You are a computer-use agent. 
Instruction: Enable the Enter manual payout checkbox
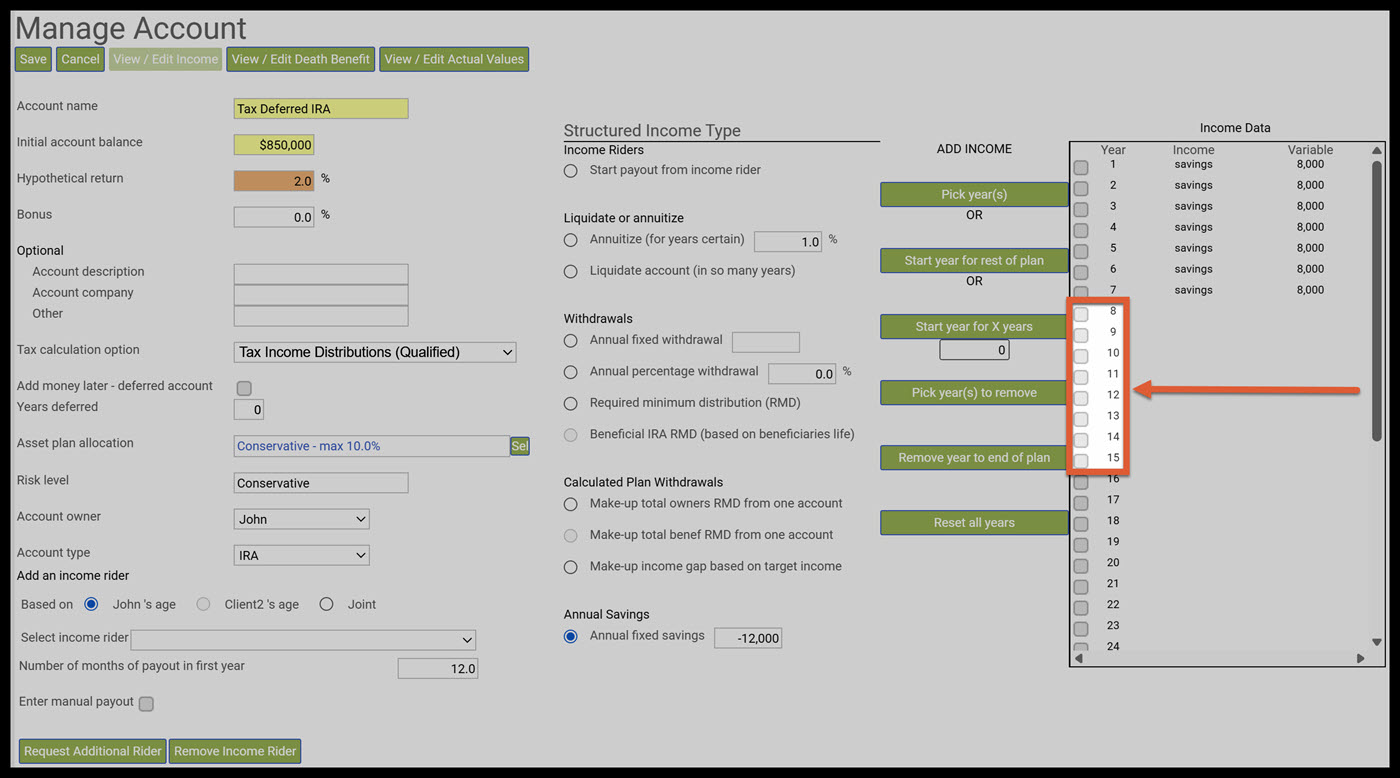pos(146,704)
